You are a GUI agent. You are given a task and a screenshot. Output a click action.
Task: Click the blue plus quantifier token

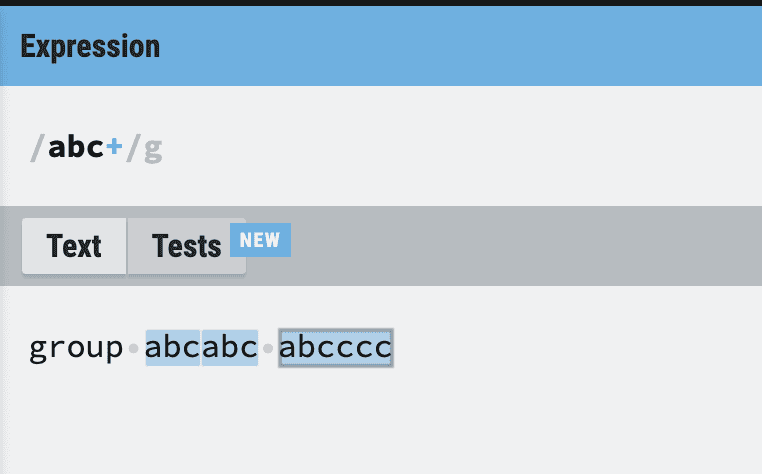[x=114, y=148]
